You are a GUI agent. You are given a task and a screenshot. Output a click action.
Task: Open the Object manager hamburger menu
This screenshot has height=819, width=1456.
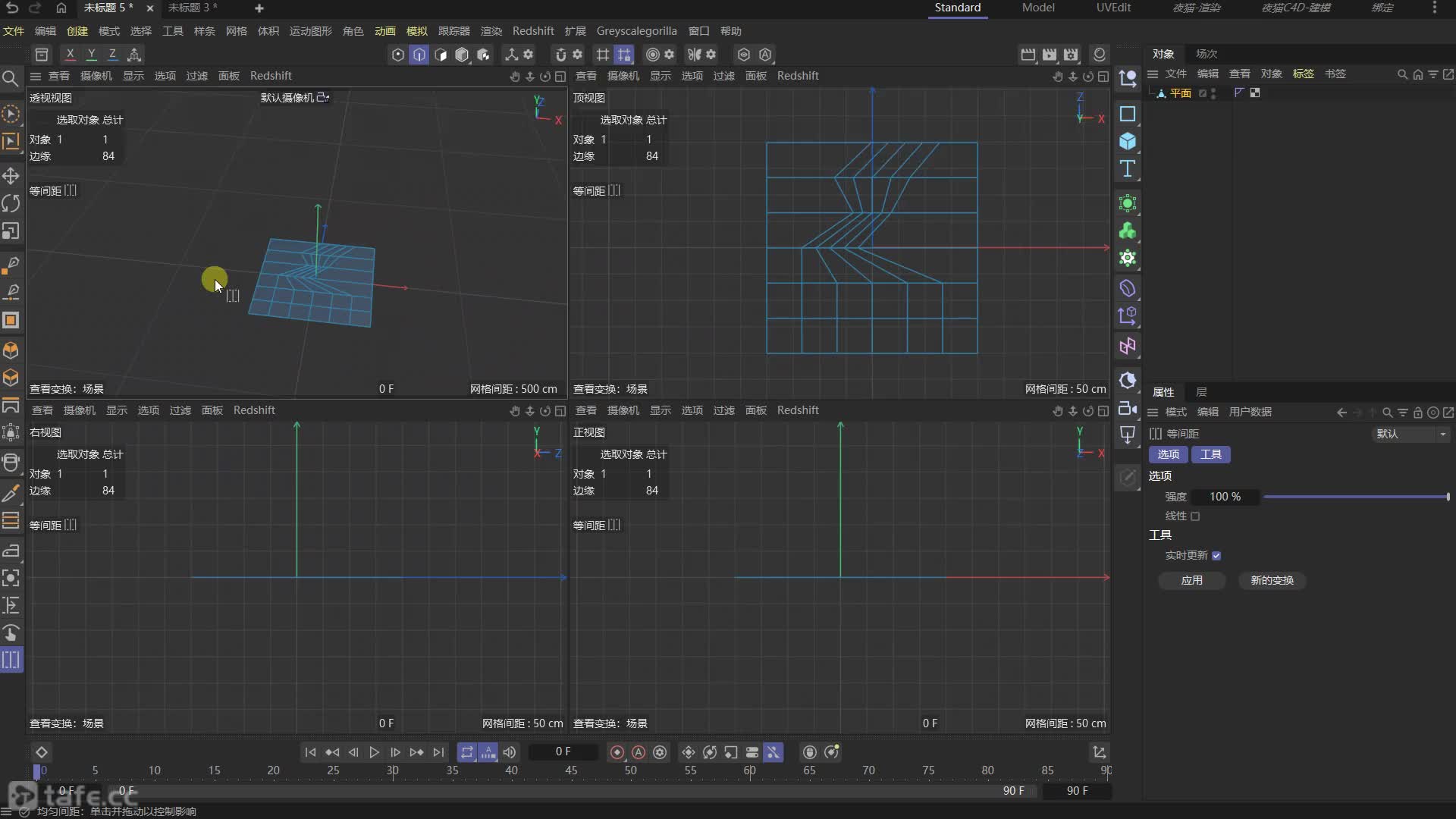(x=1153, y=74)
